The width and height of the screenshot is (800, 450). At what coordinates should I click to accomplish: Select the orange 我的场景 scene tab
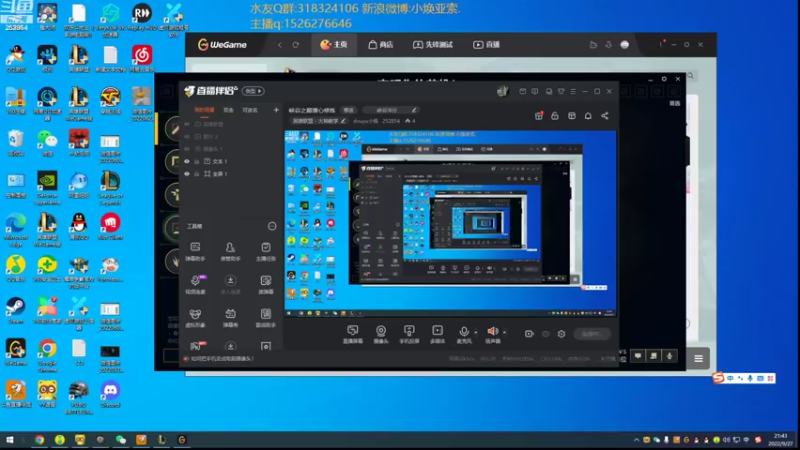[204, 110]
